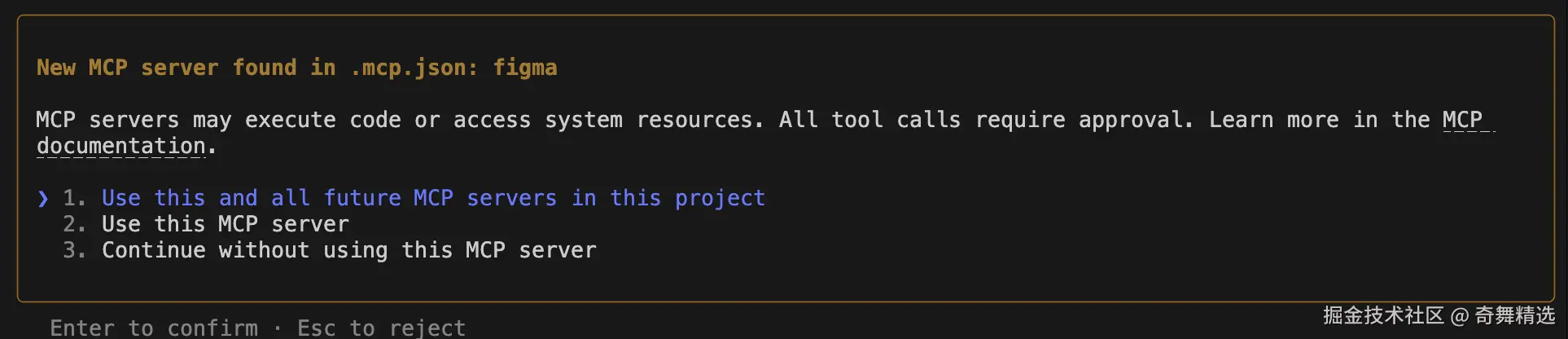The height and width of the screenshot is (339, 1568).
Task: Select "Use this and all future MCP servers" option
Action: (x=433, y=198)
